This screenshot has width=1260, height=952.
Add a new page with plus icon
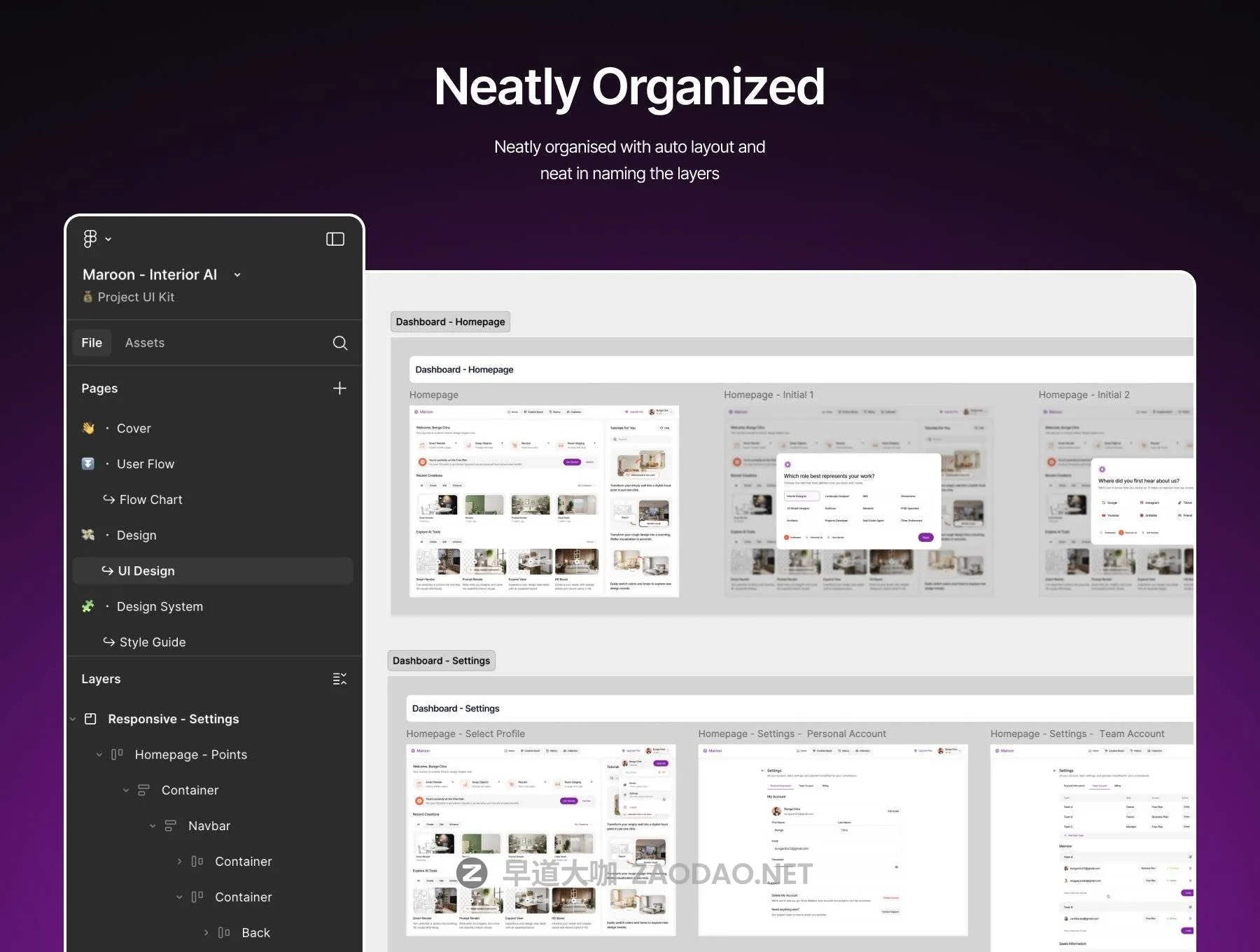click(339, 388)
